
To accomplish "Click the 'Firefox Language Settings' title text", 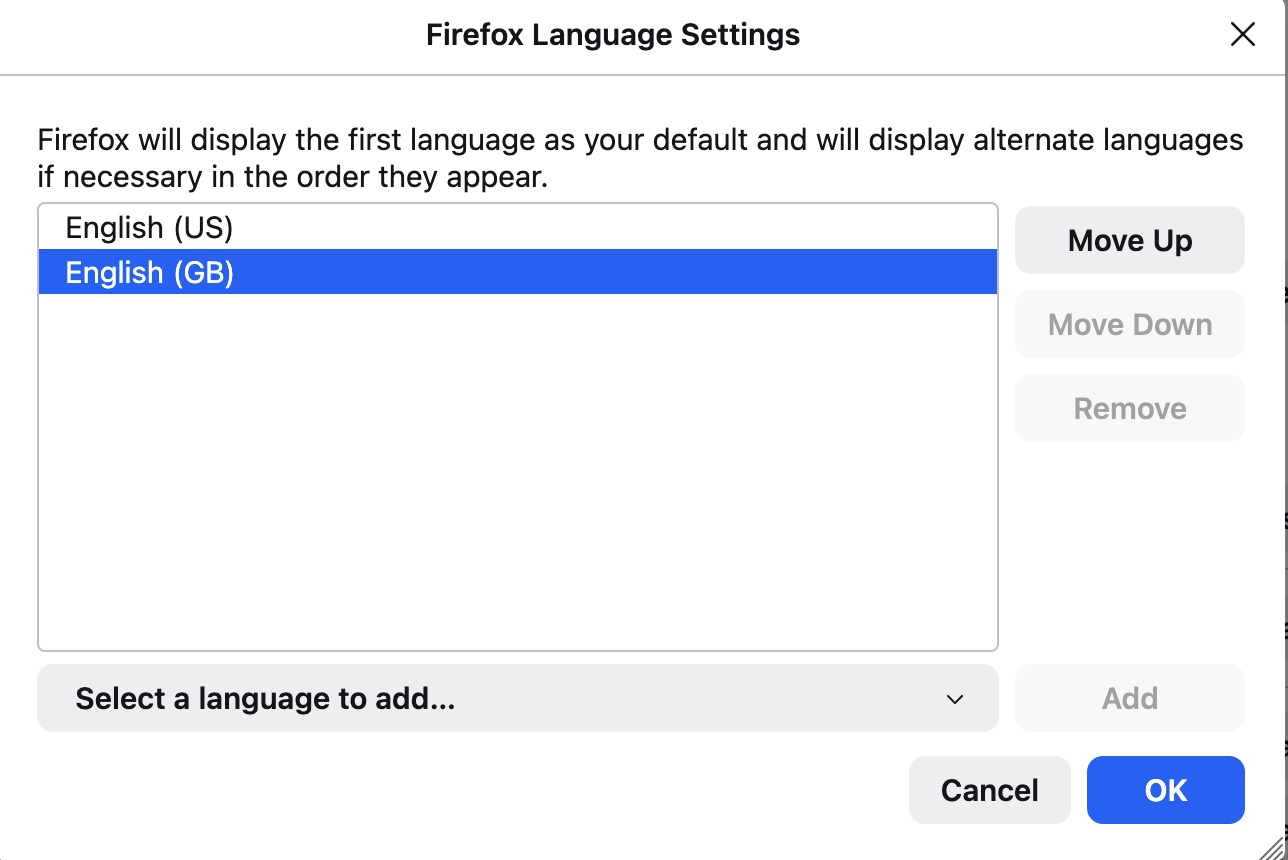I will coord(612,35).
